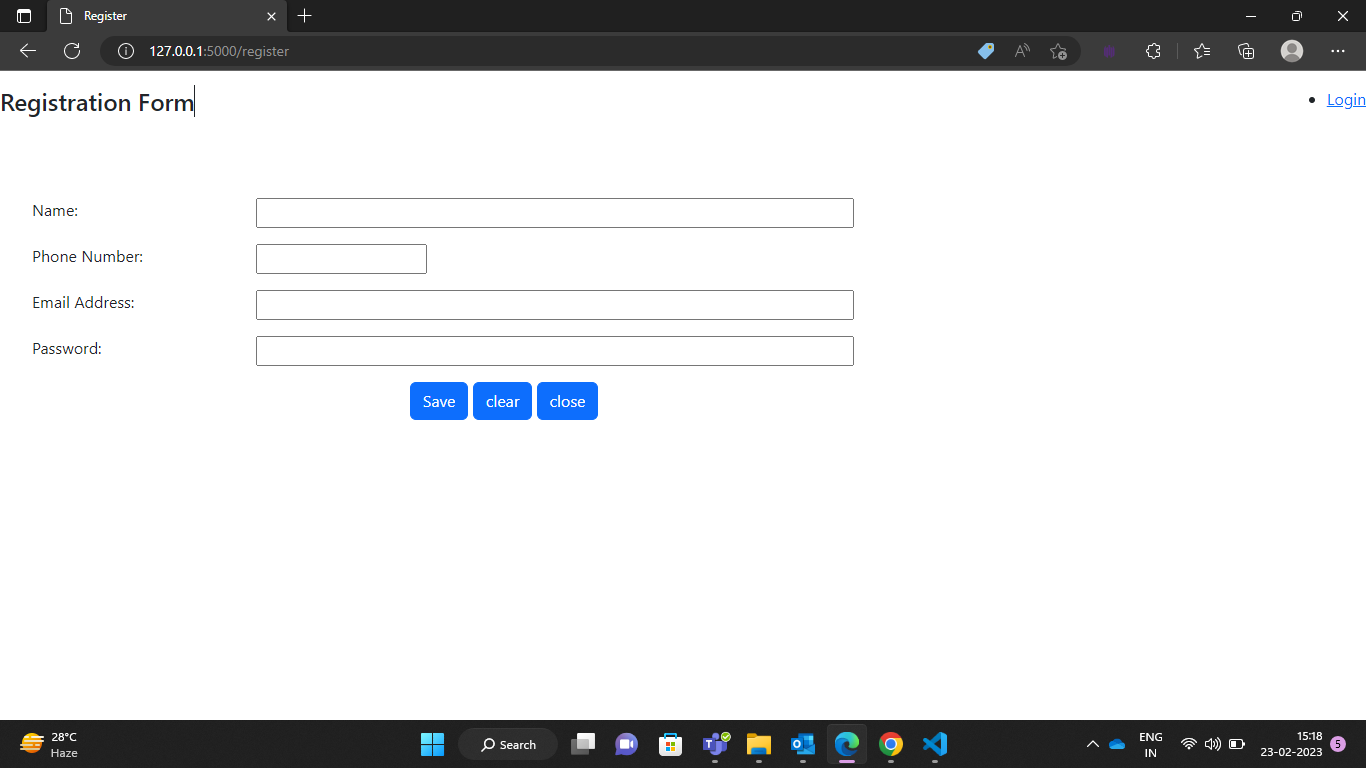The image size is (1366, 768).
Task: Open Edge shopping coupons tag
Action: 985,50
